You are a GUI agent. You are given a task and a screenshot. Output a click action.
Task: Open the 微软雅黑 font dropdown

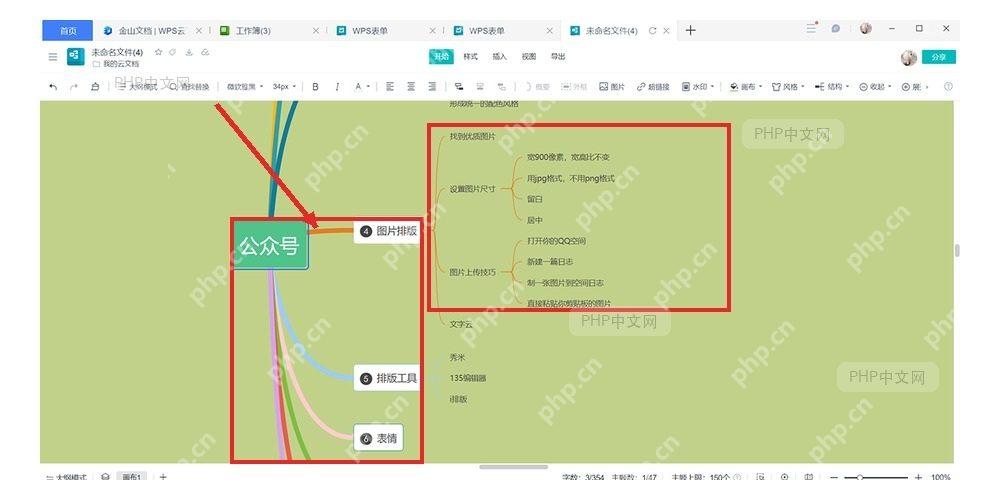[245, 87]
